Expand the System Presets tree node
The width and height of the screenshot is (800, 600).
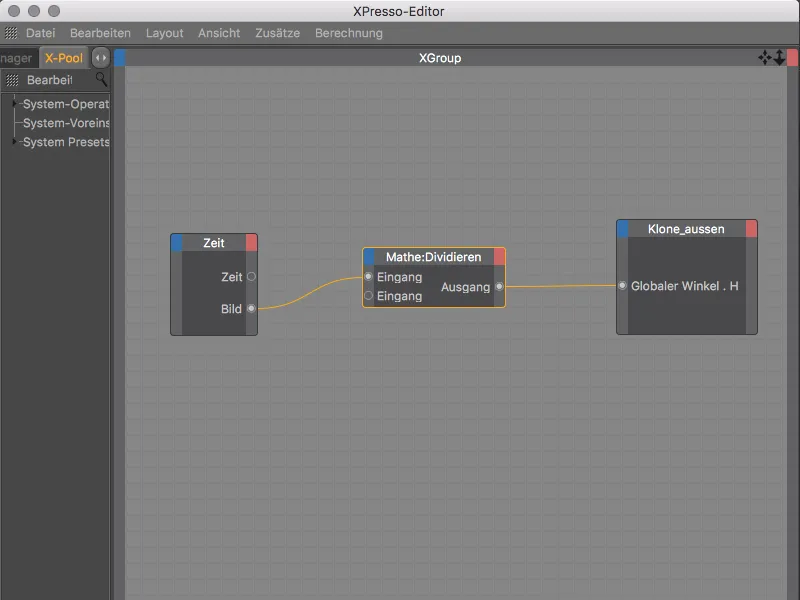click(x=14, y=141)
